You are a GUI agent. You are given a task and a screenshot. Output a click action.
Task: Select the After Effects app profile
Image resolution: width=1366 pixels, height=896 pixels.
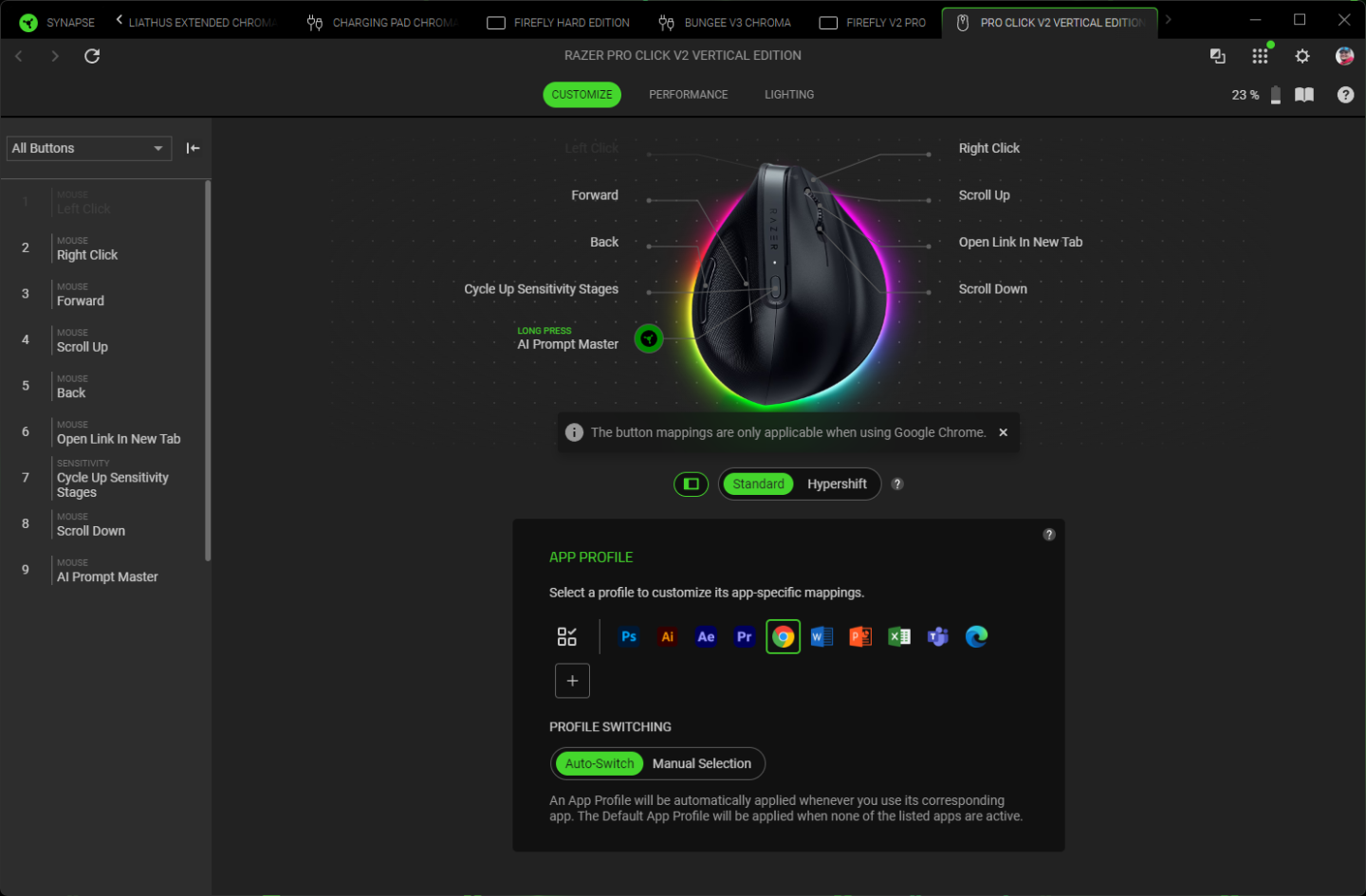pos(706,637)
